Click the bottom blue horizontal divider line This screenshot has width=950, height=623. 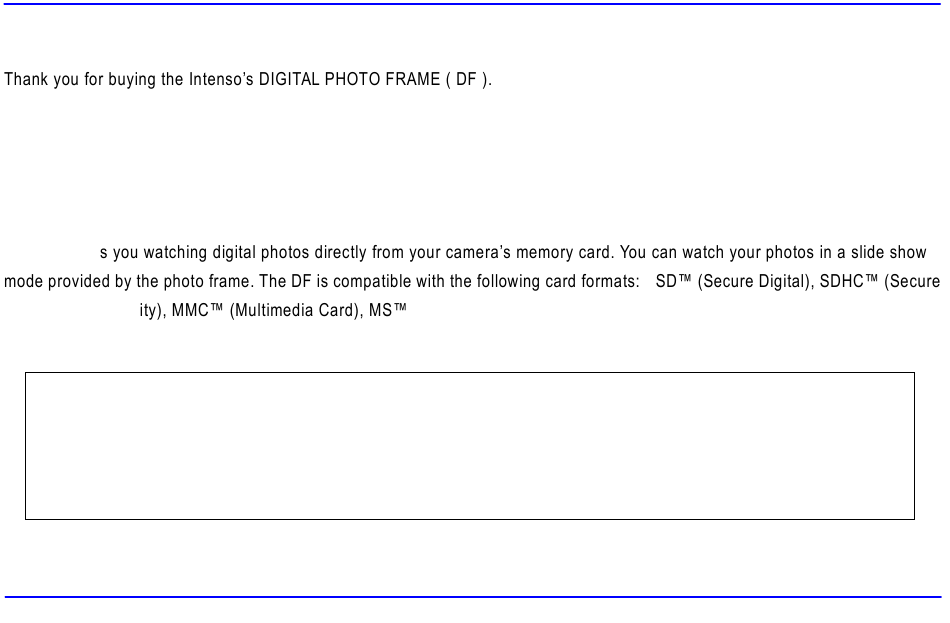(x=473, y=597)
